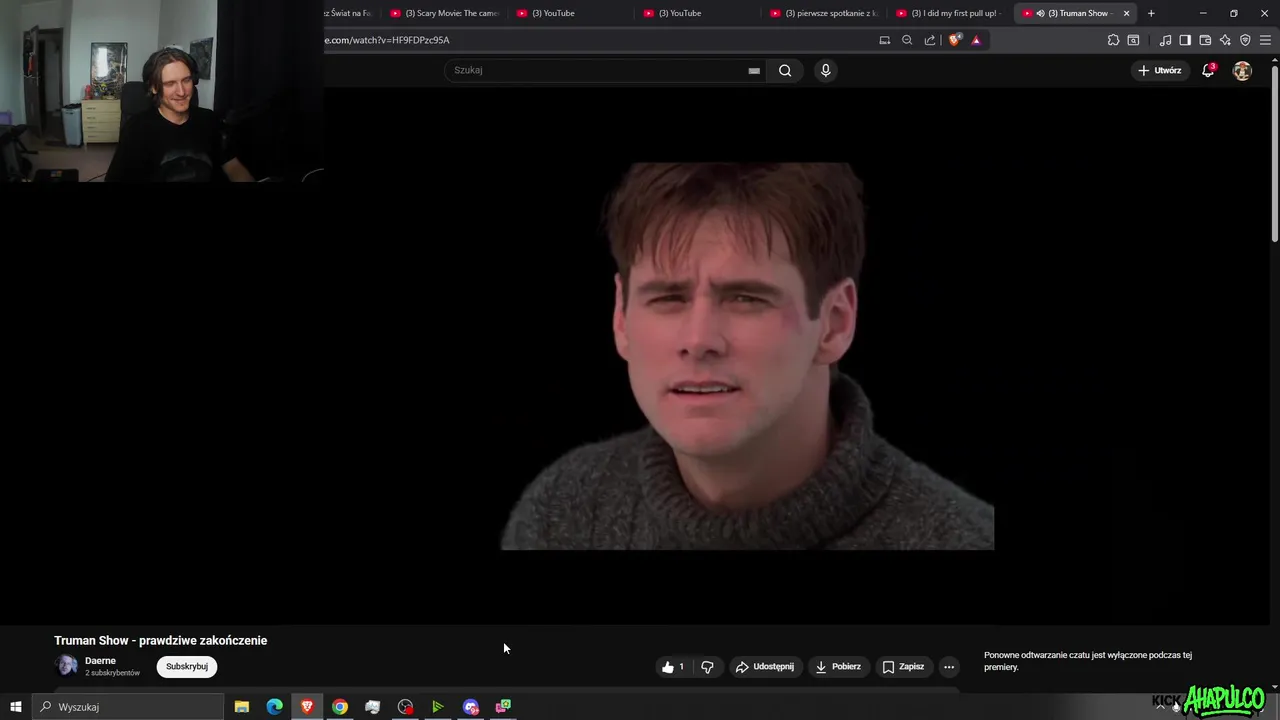The height and width of the screenshot is (720, 1280).
Task: Run YouTube search with magnifier button
Action: point(785,70)
